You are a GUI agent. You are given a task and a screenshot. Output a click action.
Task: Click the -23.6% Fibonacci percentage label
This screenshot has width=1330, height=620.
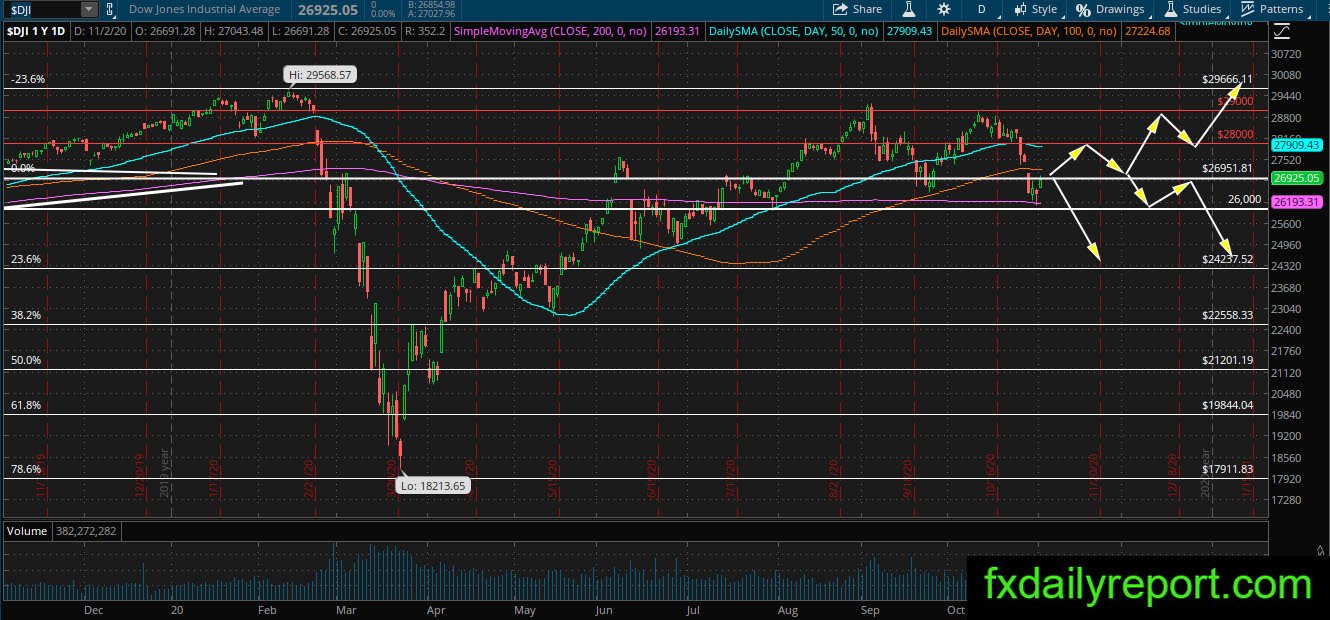(x=27, y=79)
